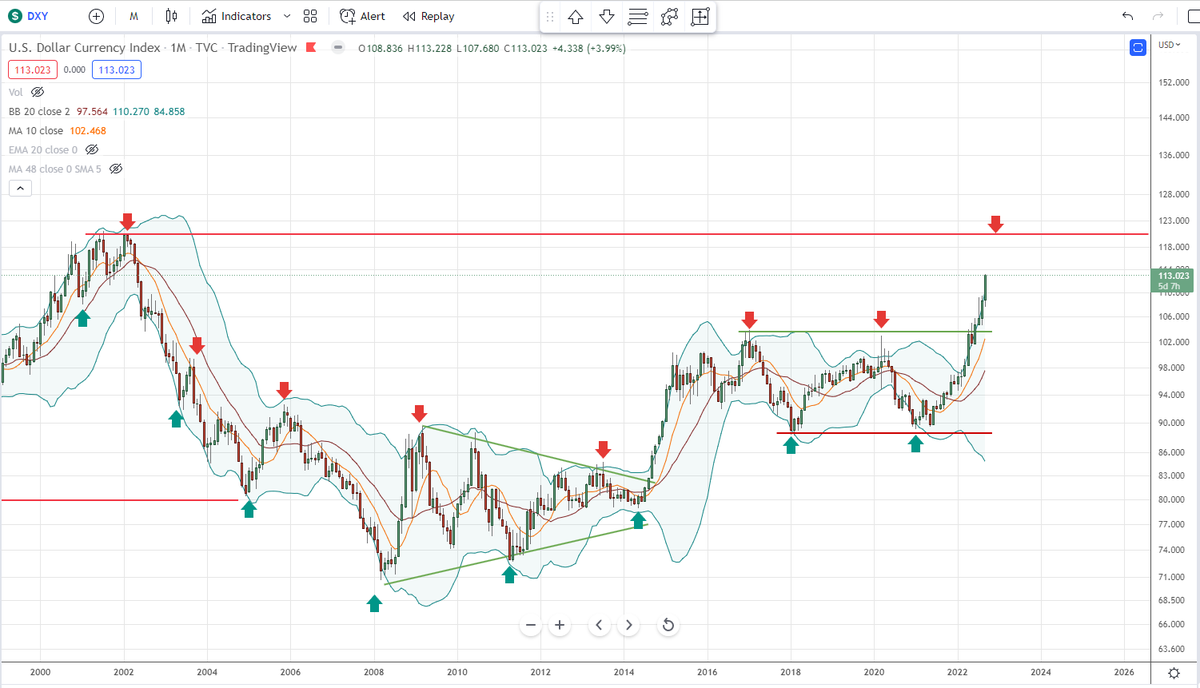The image size is (1200, 688).
Task: Click the 102.468 MA value in legend
Action: 87,130
